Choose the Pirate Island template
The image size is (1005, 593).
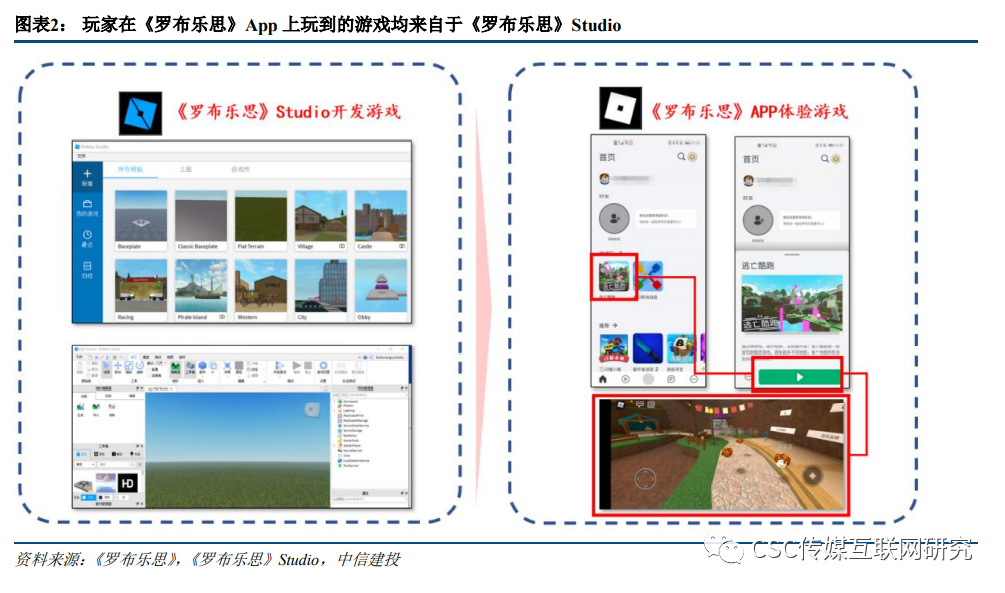pos(201,290)
